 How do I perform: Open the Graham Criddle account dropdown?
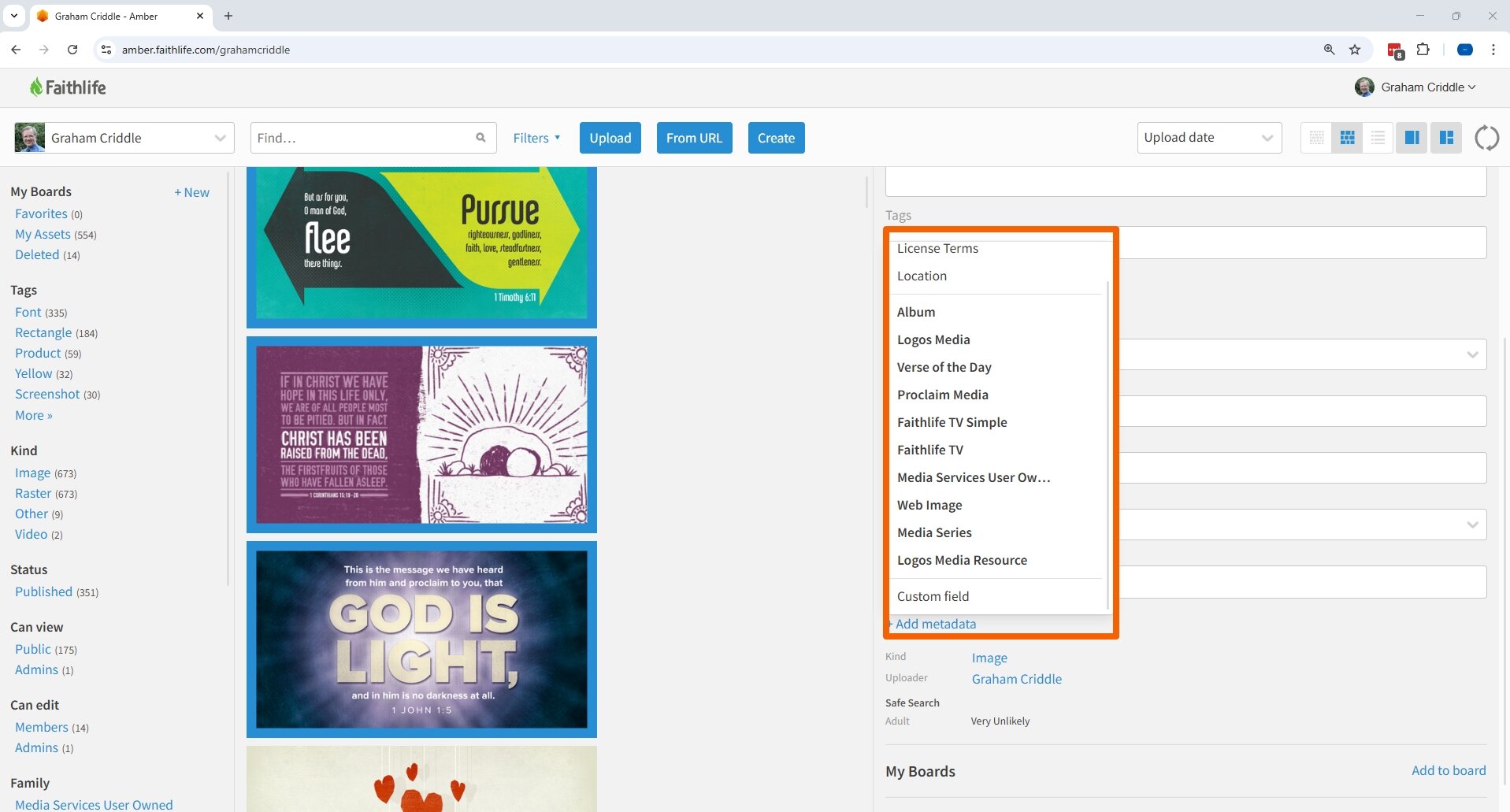coord(124,138)
